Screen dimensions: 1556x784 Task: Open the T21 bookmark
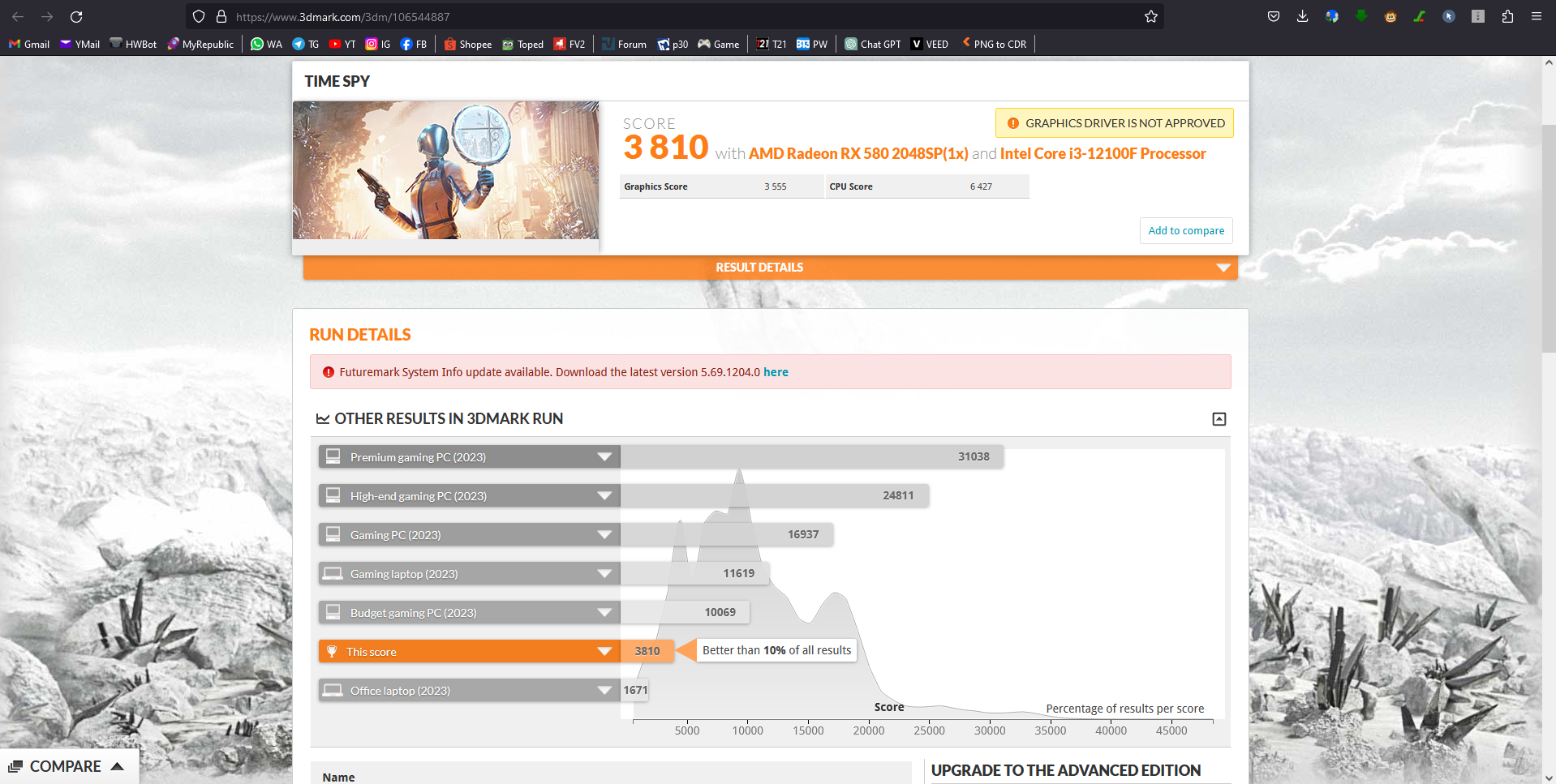[x=772, y=44]
